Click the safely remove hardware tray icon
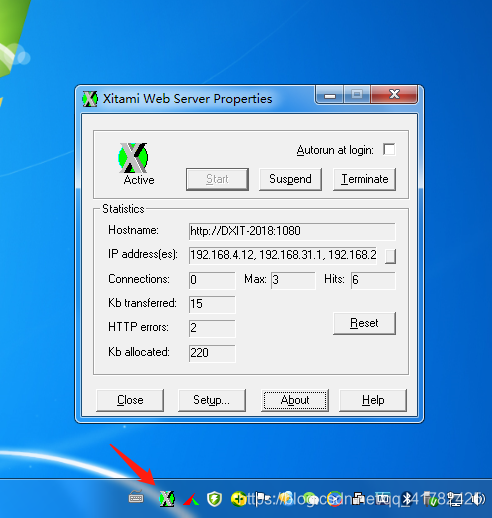Image resolution: width=492 pixels, height=518 pixels. tap(432, 499)
